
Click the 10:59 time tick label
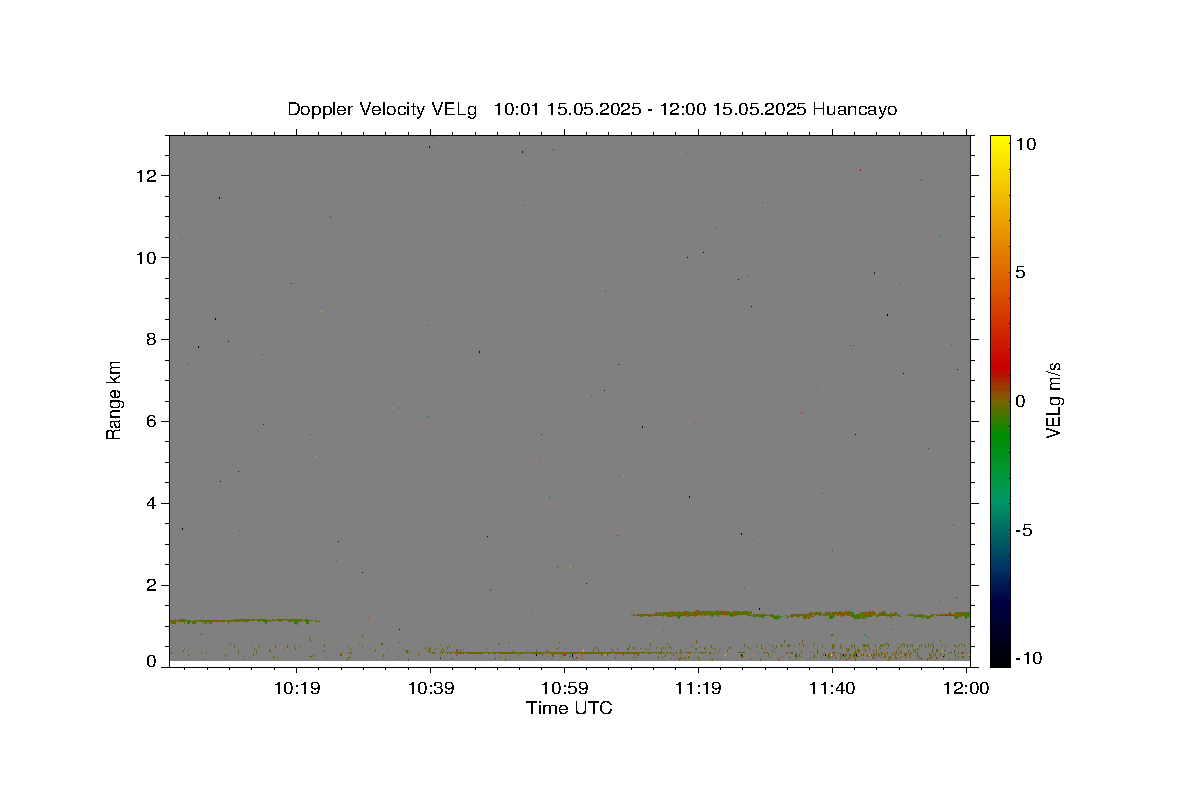point(564,688)
